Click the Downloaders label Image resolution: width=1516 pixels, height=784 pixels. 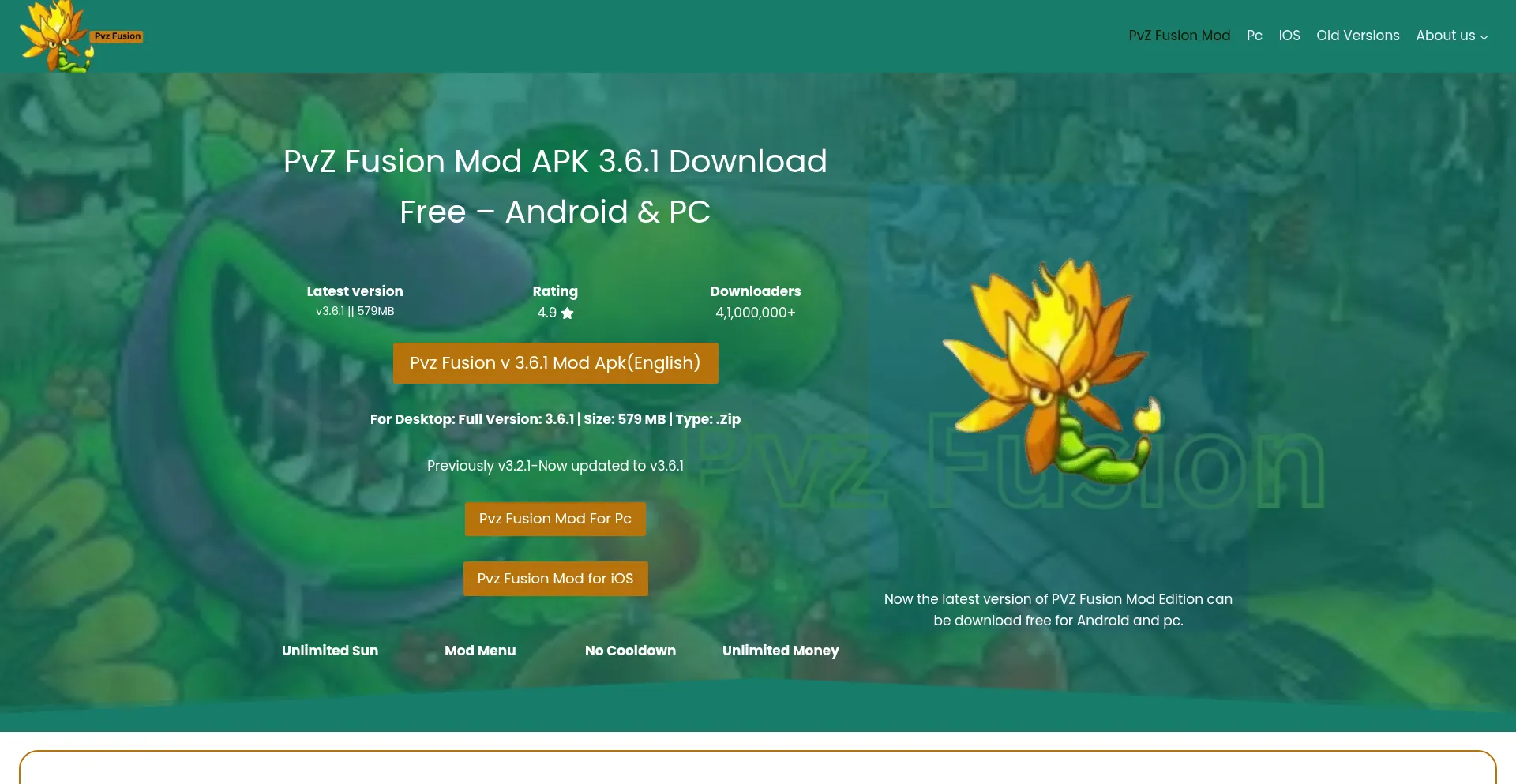(755, 291)
